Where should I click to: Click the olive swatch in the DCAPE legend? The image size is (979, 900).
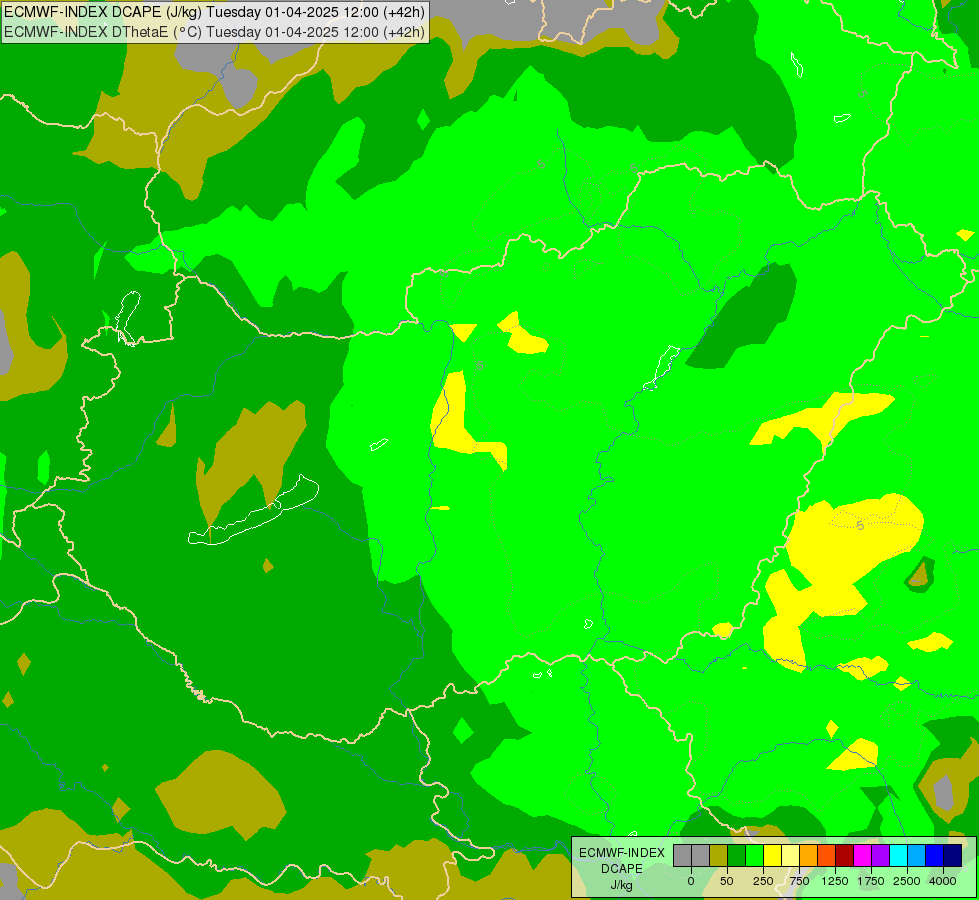coord(718,855)
